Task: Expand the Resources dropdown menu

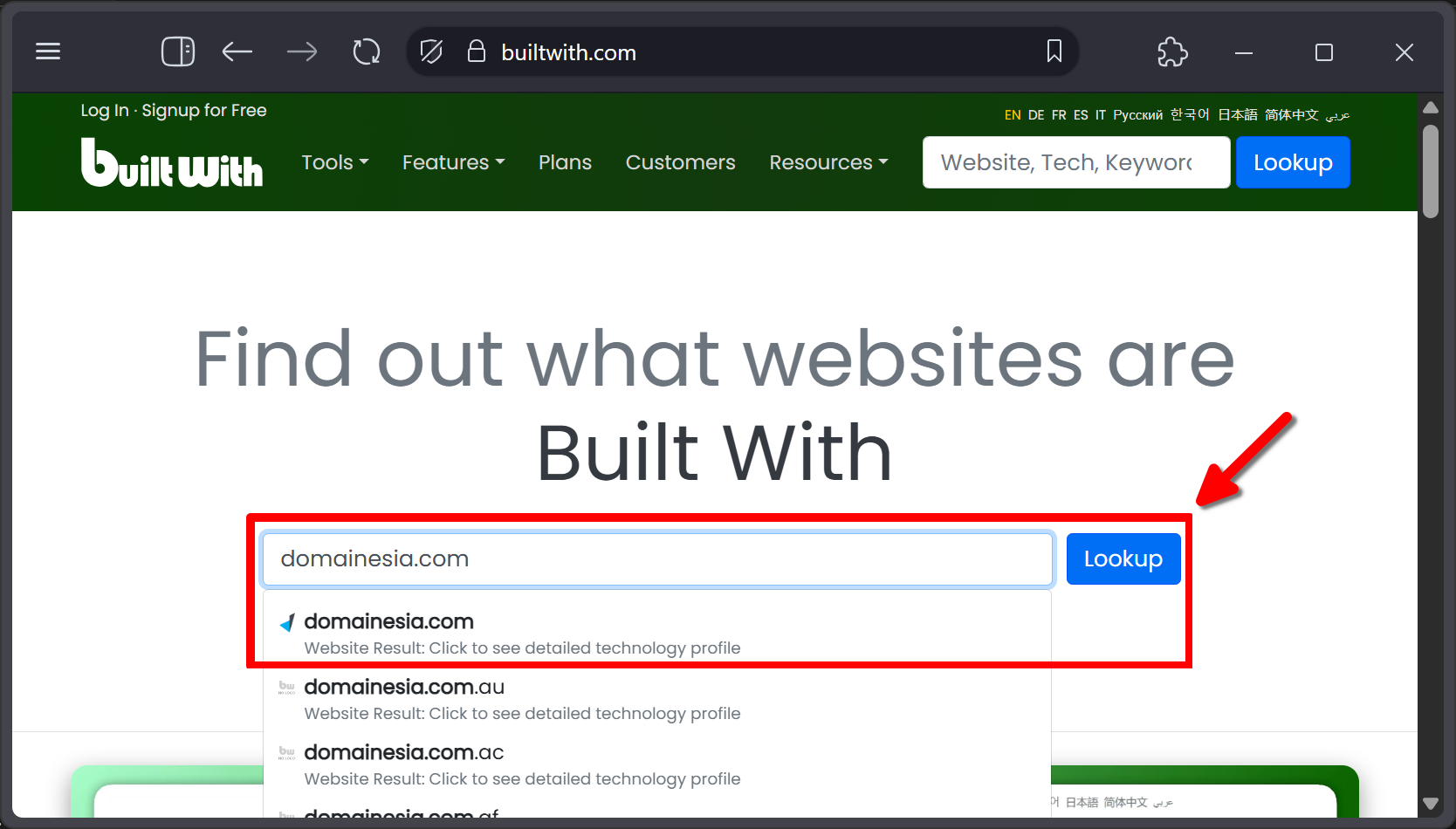Action: click(x=829, y=162)
